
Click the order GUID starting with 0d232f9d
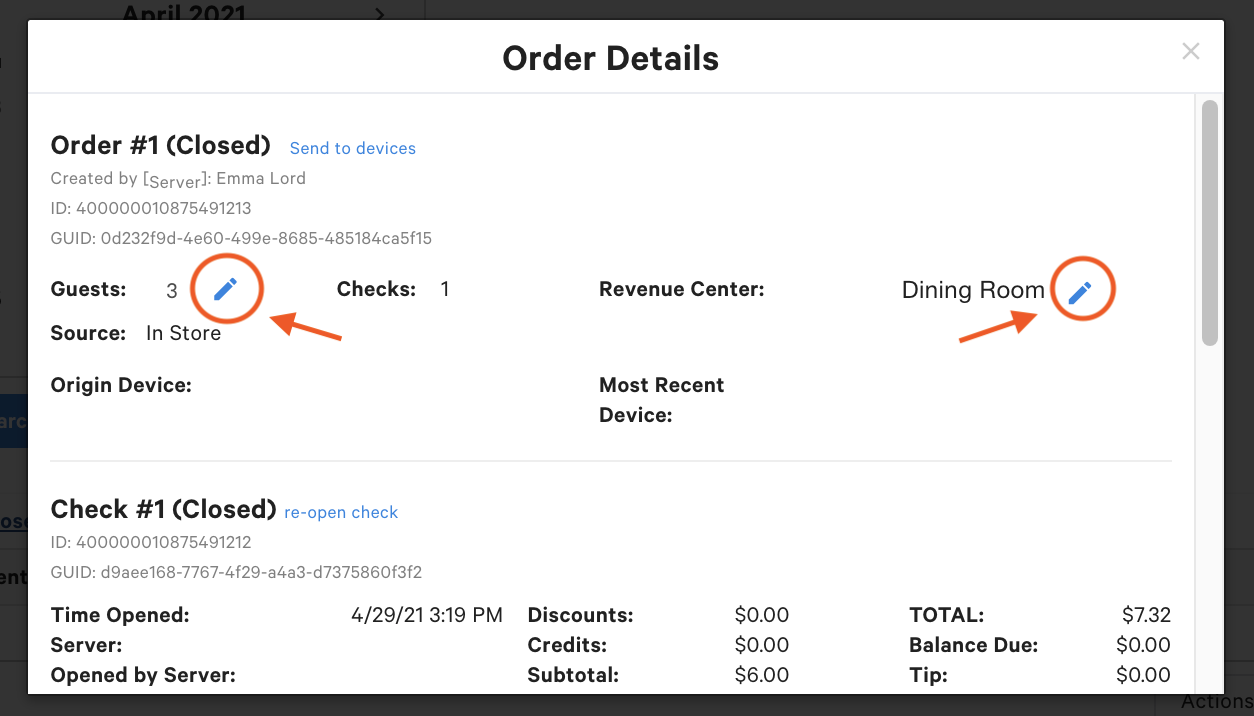pyautogui.click(x=241, y=238)
